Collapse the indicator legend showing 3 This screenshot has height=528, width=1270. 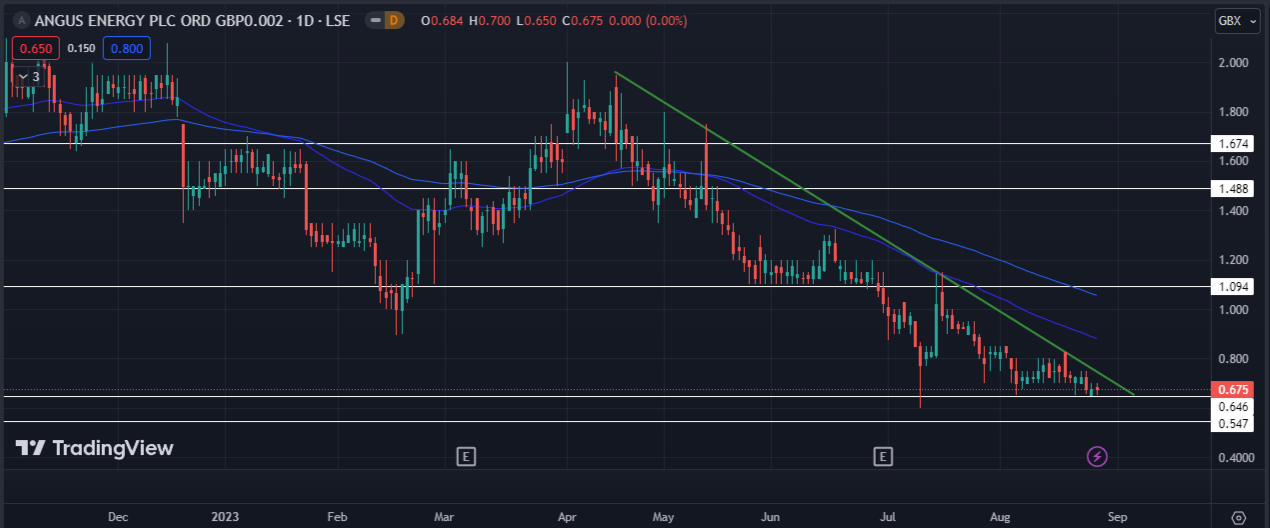click(x=28, y=76)
